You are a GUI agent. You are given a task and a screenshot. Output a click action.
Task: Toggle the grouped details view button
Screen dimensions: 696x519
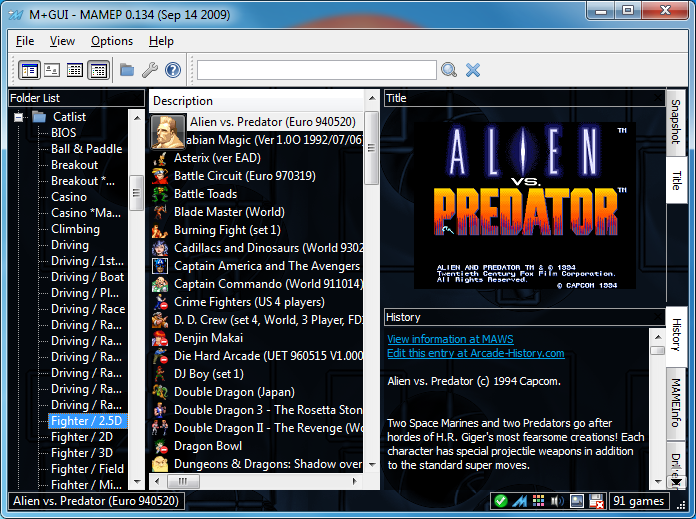pos(98,70)
